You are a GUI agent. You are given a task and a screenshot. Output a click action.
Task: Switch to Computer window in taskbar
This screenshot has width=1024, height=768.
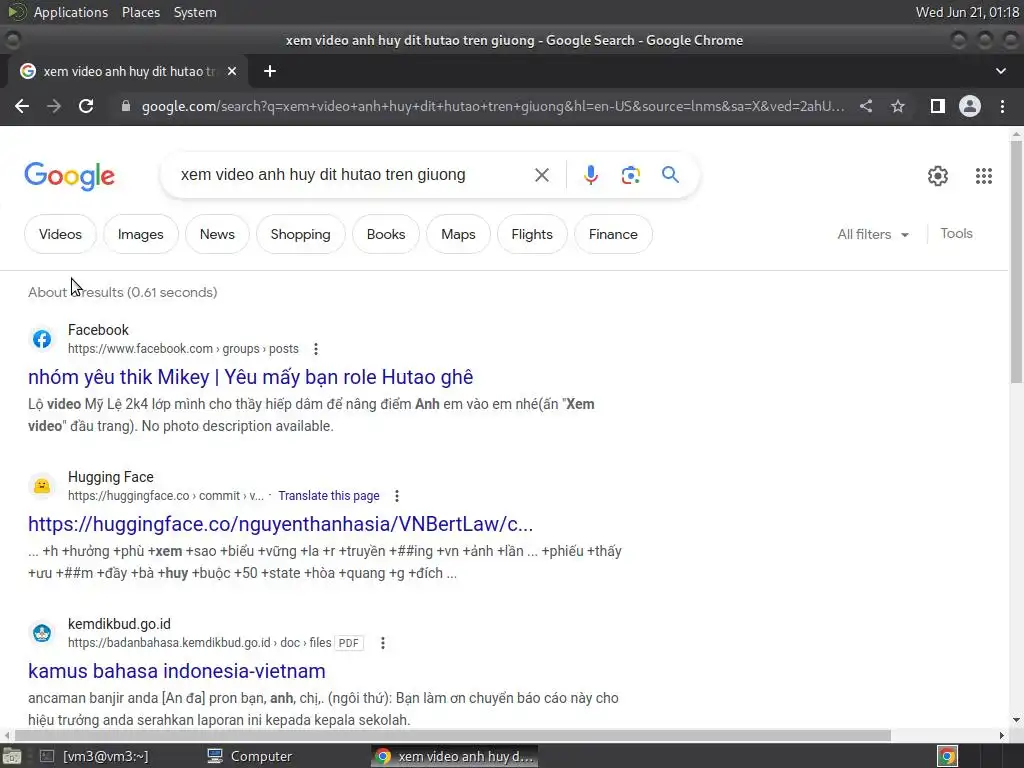click(250, 756)
